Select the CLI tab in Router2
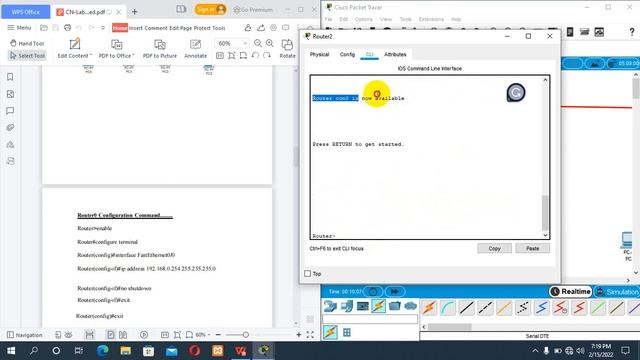The image size is (640, 360). coord(369,54)
